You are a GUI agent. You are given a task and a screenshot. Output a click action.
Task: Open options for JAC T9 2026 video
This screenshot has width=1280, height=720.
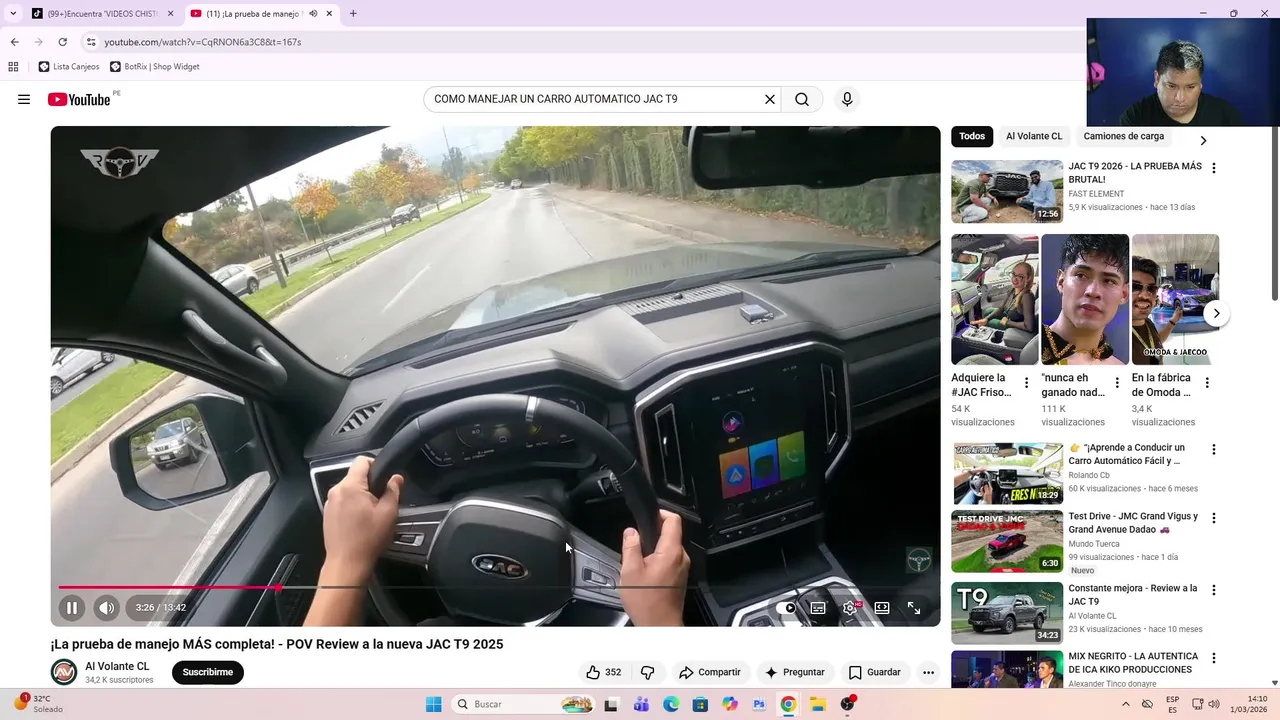pos(1214,168)
